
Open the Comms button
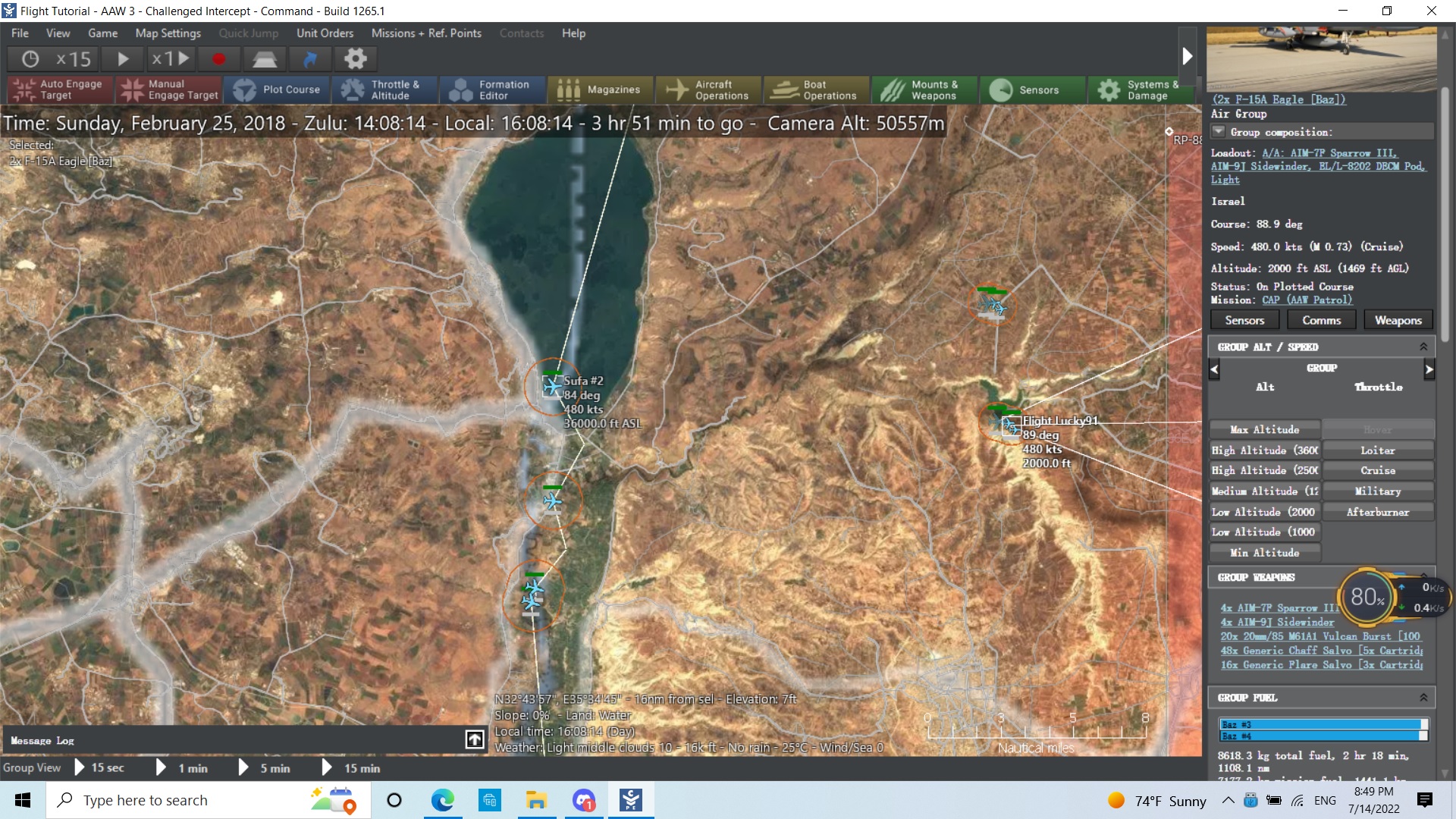(x=1322, y=321)
